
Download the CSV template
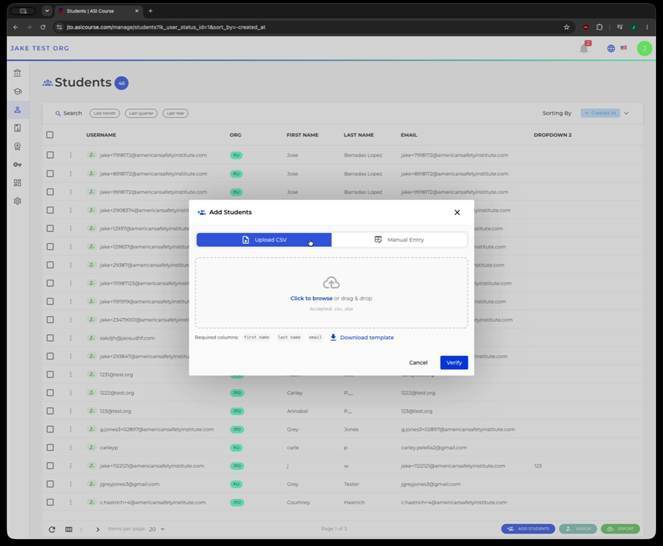pyautogui.click(x=362, y=337)
